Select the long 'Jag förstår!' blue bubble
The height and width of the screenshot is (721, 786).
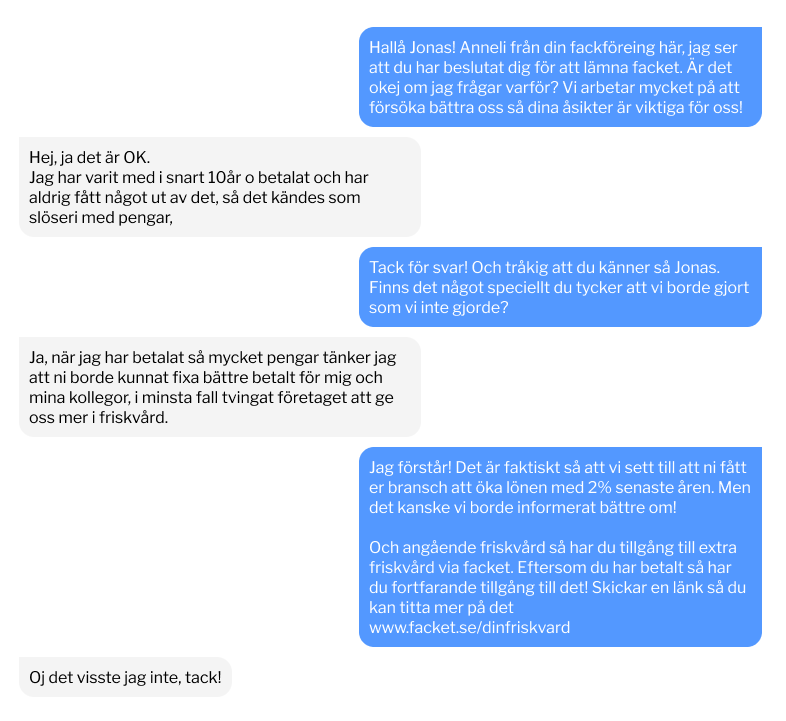[x=560, y=547]
